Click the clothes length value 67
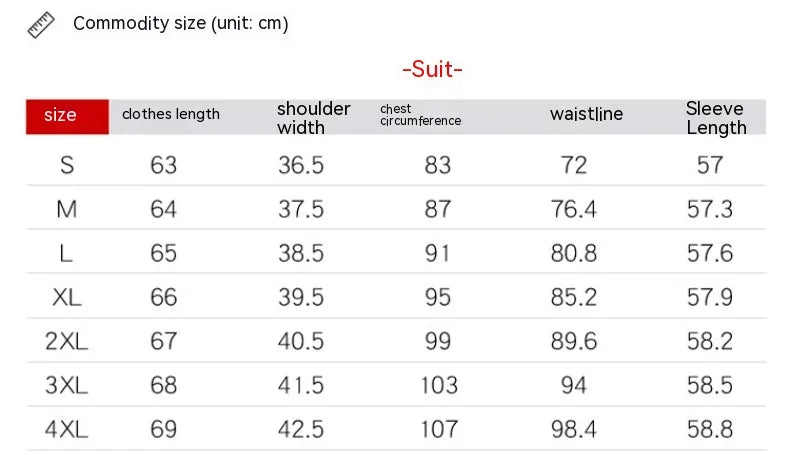 point(163,341)
